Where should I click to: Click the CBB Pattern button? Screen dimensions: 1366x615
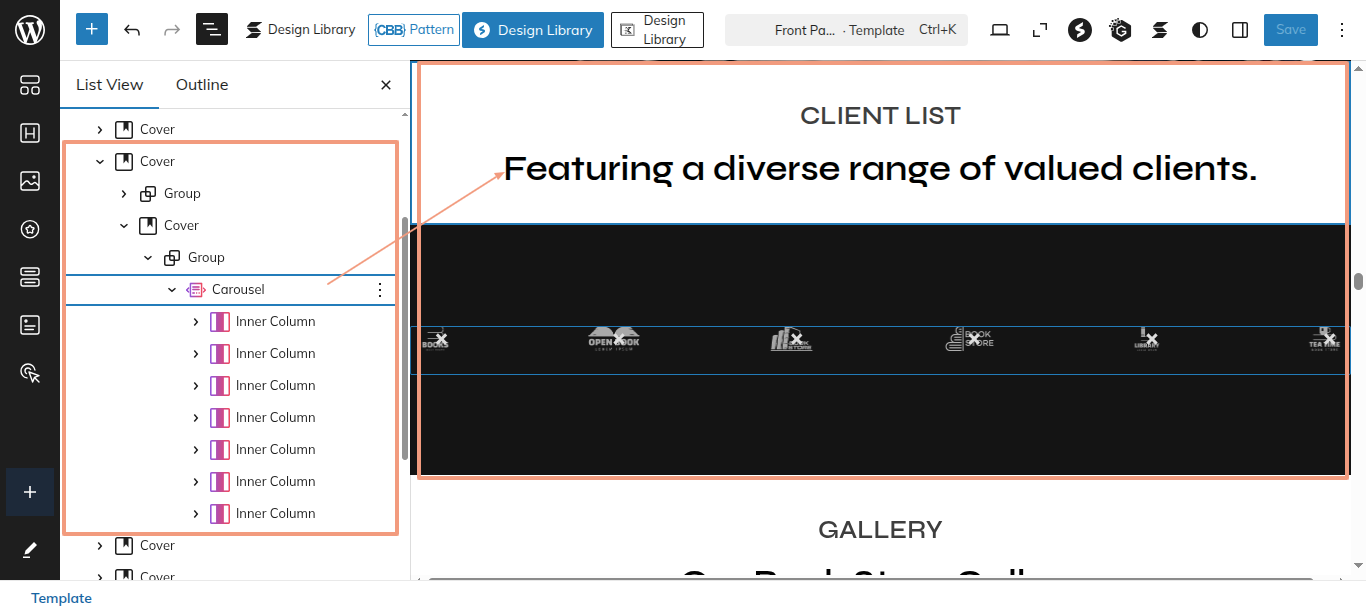[414, 30]
